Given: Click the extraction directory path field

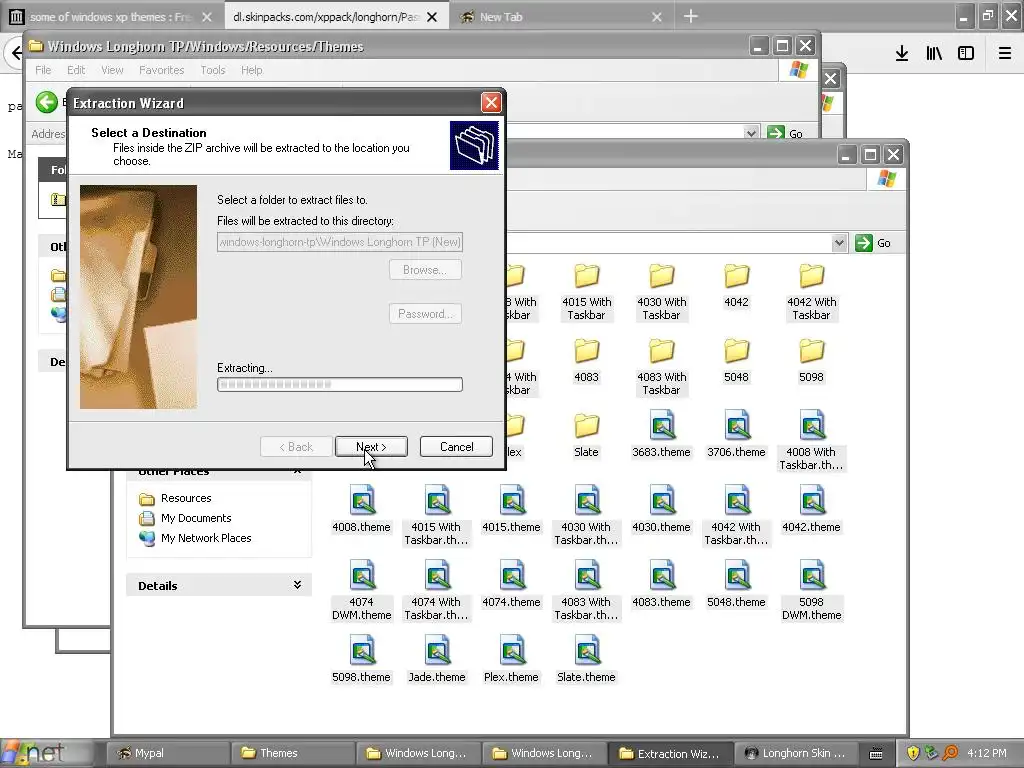Looking at the screenshot, I should 340,242.
